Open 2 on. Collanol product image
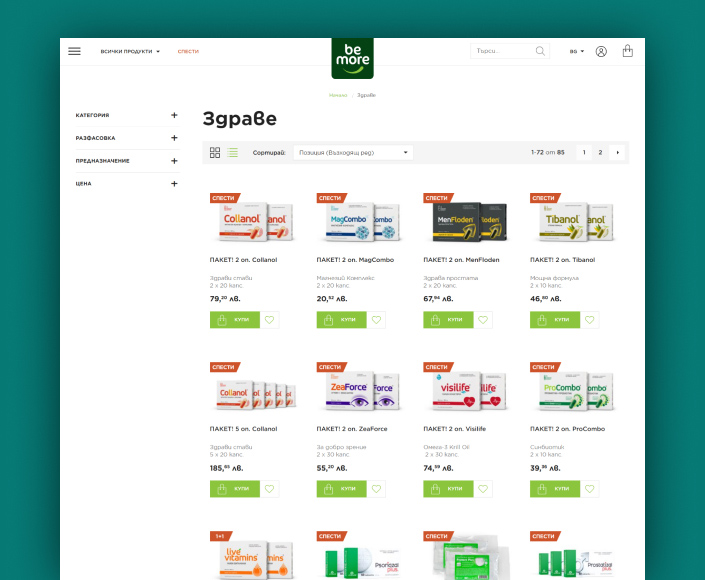 (x=256, y=221)
